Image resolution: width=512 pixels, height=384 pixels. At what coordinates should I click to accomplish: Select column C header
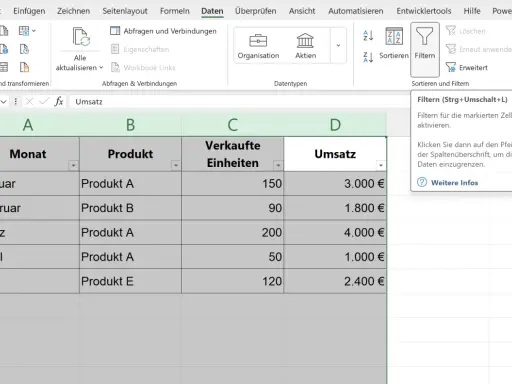coord(233,125)
